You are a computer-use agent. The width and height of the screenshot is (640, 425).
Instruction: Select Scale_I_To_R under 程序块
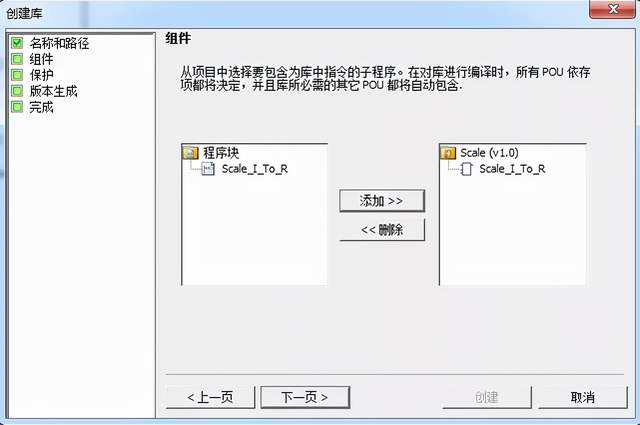(x=255, y=169)
